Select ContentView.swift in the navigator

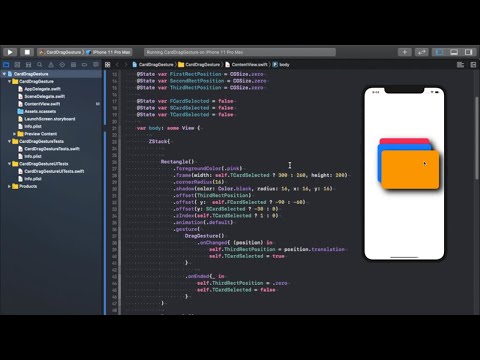coord(42,104)
